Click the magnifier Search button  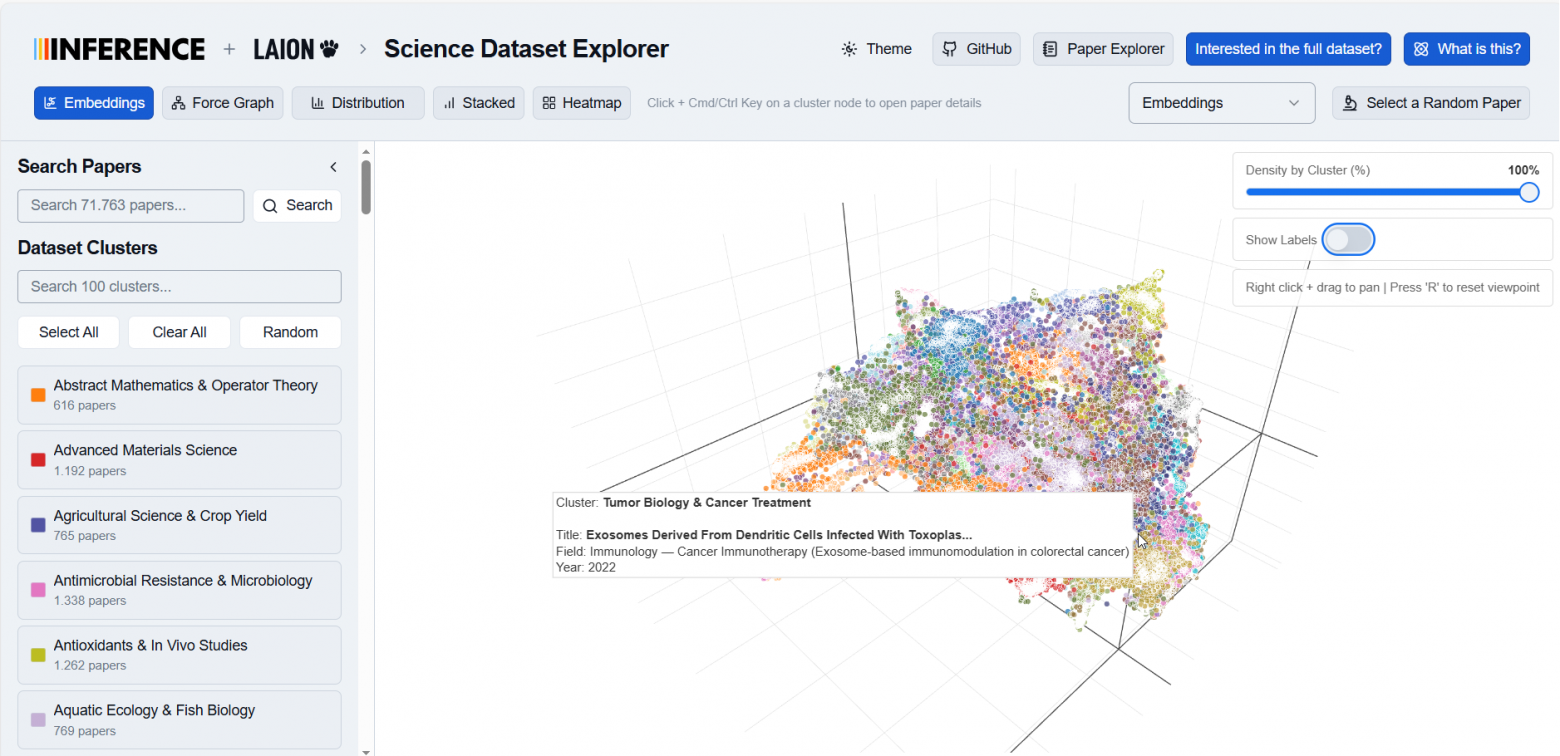point(297,206)
